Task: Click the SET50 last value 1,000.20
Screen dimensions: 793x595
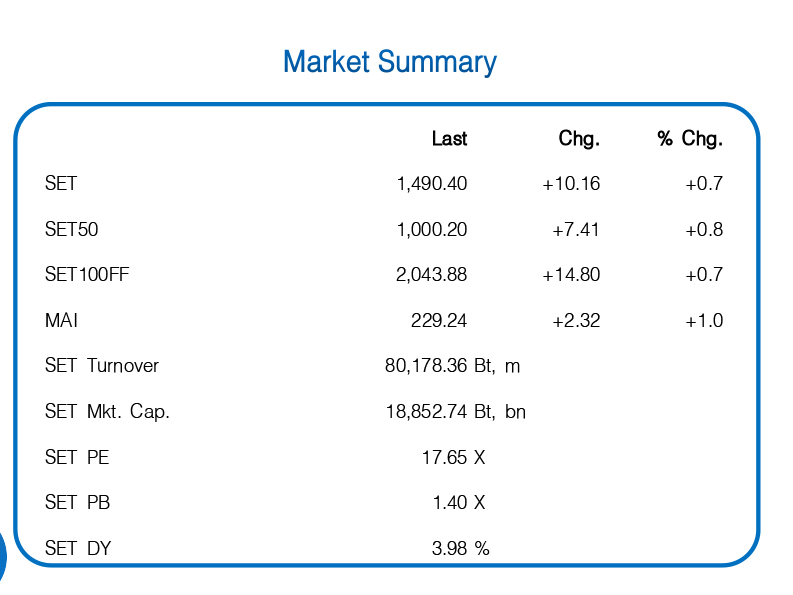Action: click(432, 230)
